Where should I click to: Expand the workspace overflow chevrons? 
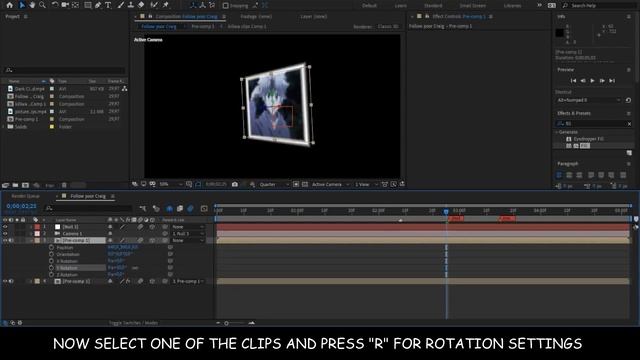(x=539, y=6)
